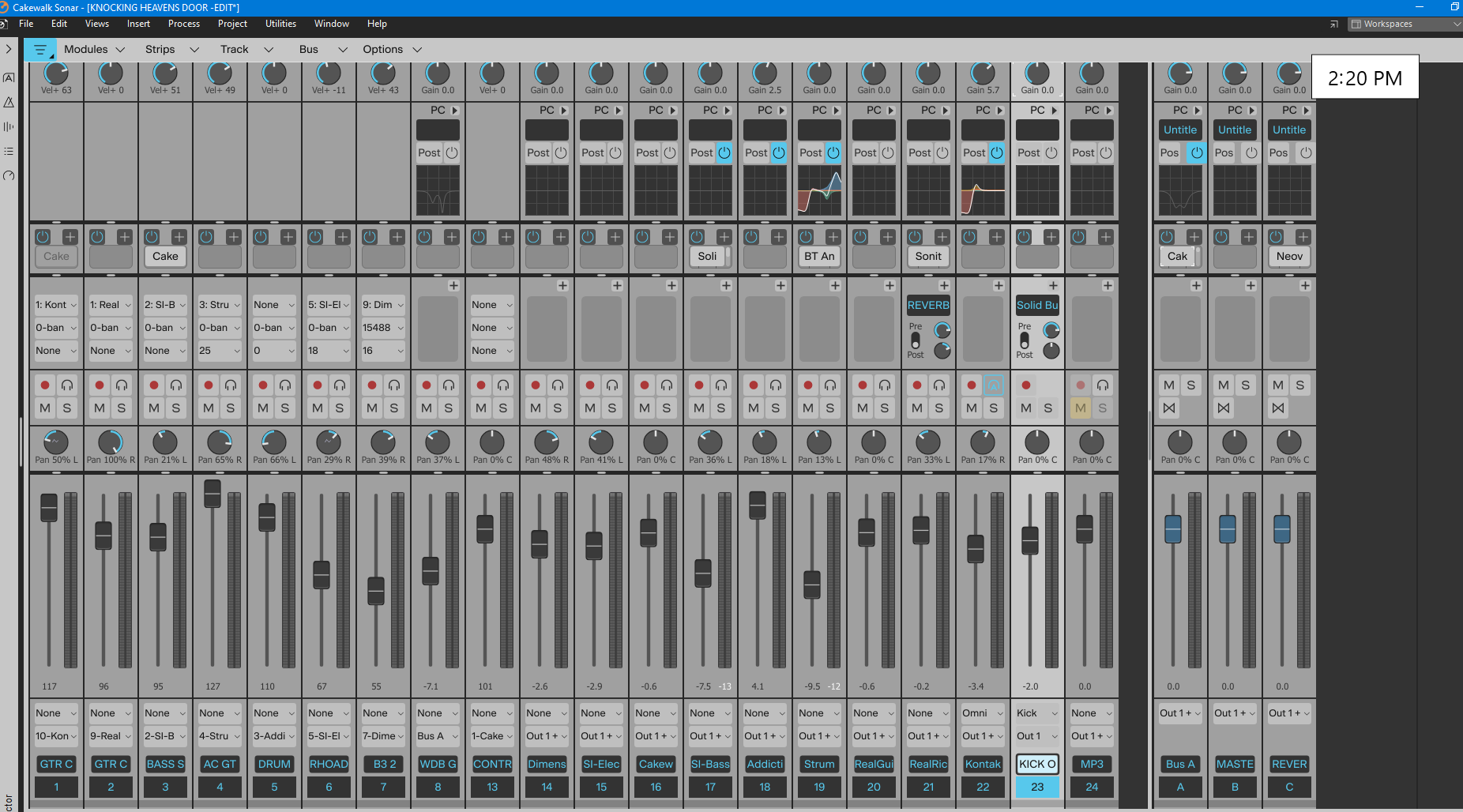Open the EQ graph on Strum track 19
Image resolution: width=1463 pixels, height=812 pixels.
819,190
